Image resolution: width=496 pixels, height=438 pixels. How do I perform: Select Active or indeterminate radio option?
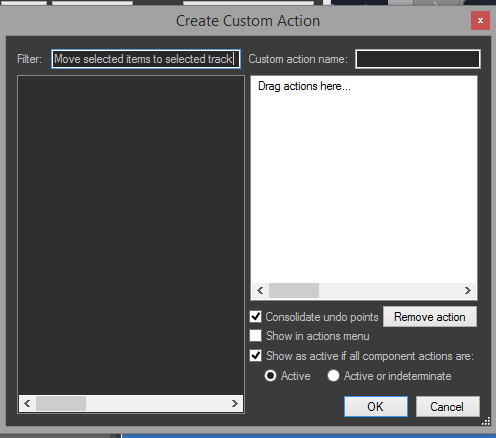(333, 376)
